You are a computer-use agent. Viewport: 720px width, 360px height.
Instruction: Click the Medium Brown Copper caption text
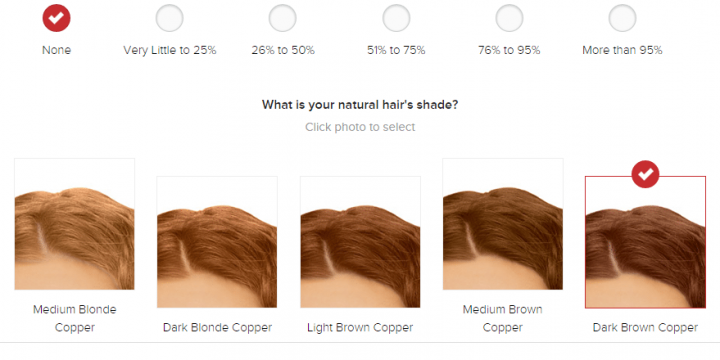(x=503, y=318)
